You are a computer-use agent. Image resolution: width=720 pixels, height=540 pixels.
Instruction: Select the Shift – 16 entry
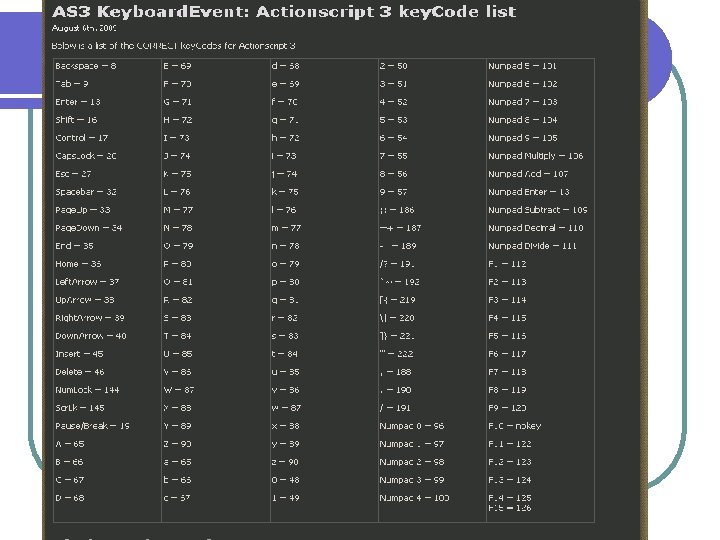(x=76, y=120)
